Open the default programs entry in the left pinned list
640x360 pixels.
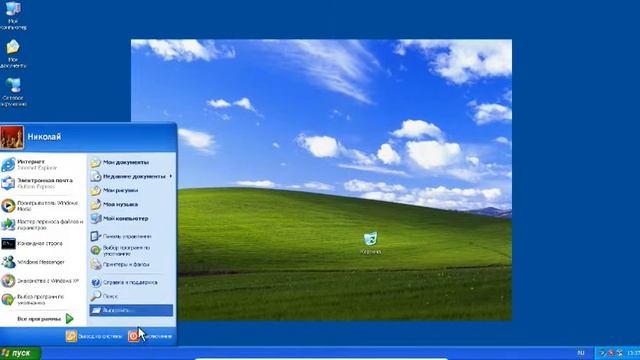click(x=43, y=300)
